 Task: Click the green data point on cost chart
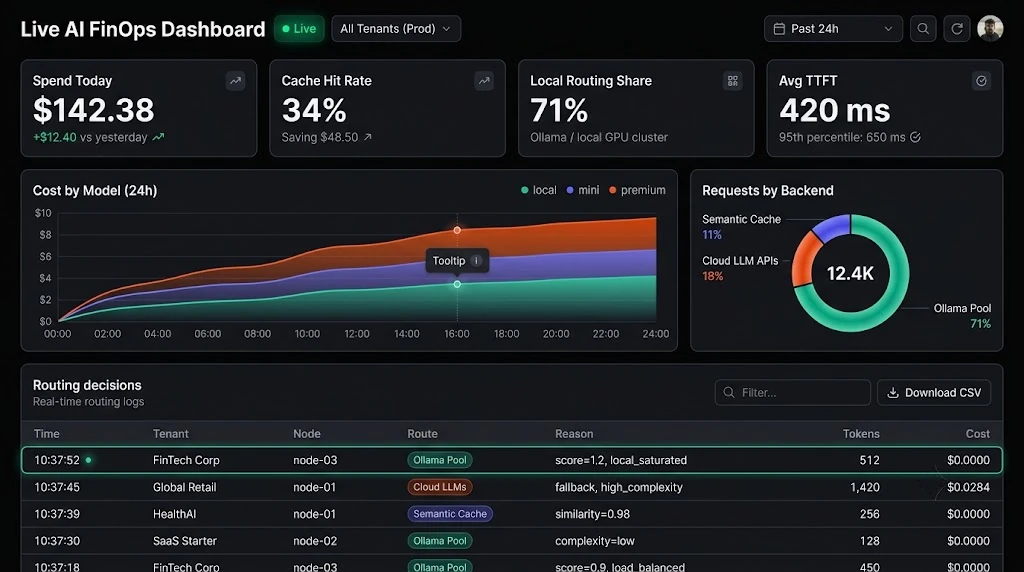tap(457, 284)
